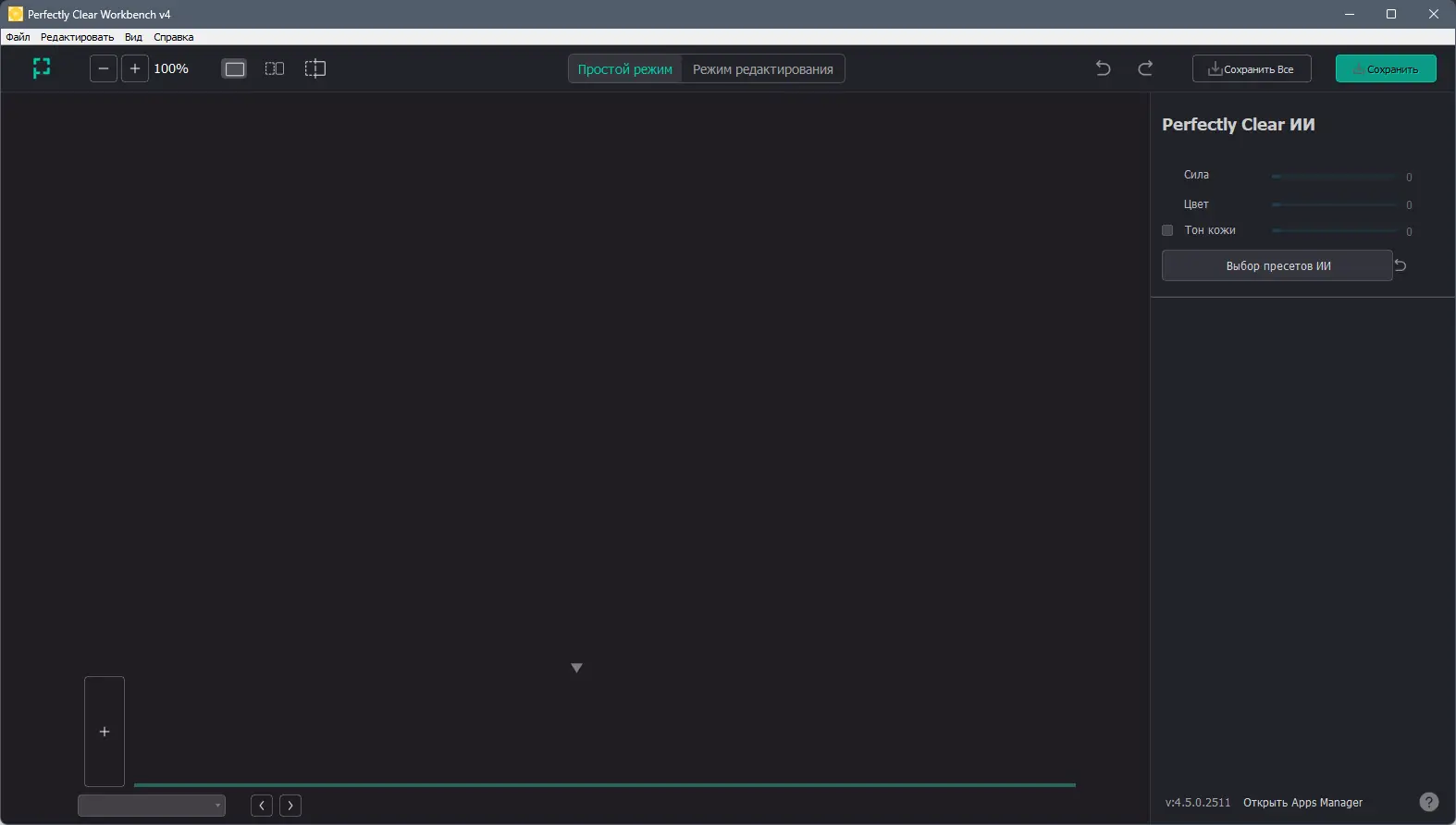
Task: Adjust the Цвет slider
Action: coord(1334,204)
